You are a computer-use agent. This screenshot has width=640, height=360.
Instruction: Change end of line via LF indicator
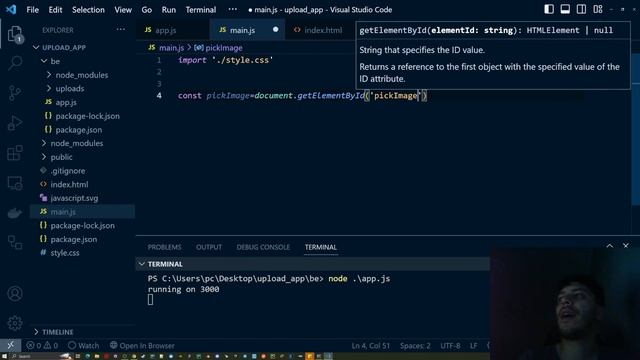point(473,345)
